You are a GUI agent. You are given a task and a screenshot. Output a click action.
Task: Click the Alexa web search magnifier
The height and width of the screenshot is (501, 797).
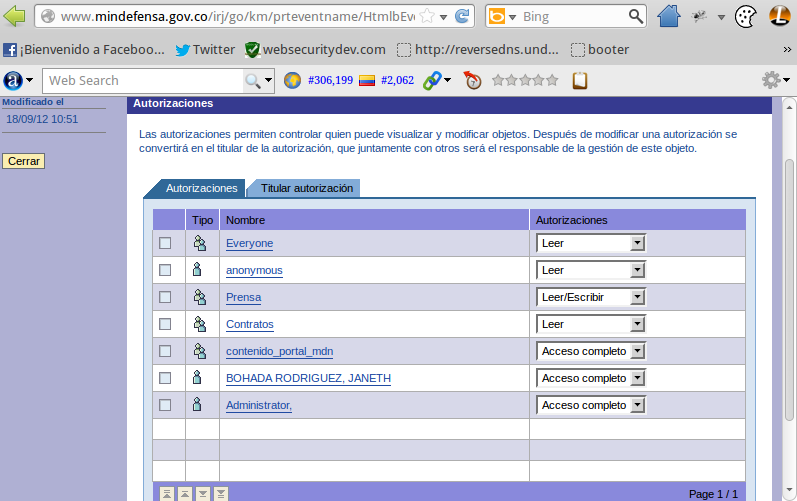(253, 80)
